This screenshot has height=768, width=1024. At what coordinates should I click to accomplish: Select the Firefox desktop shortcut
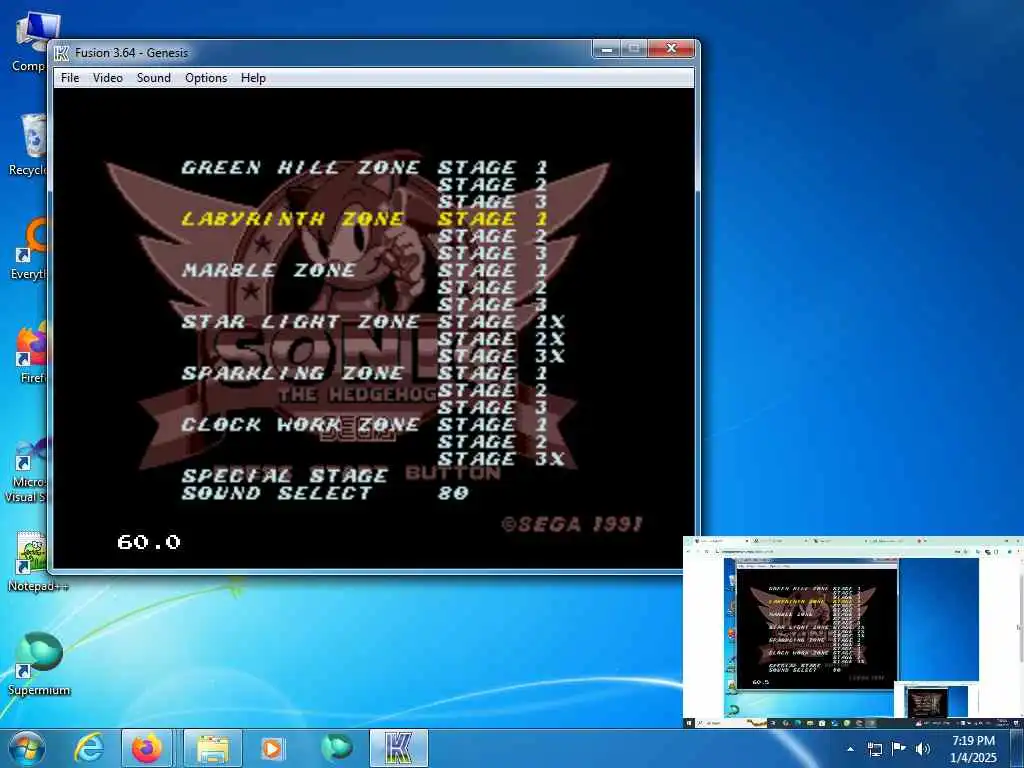click(31, 353)
